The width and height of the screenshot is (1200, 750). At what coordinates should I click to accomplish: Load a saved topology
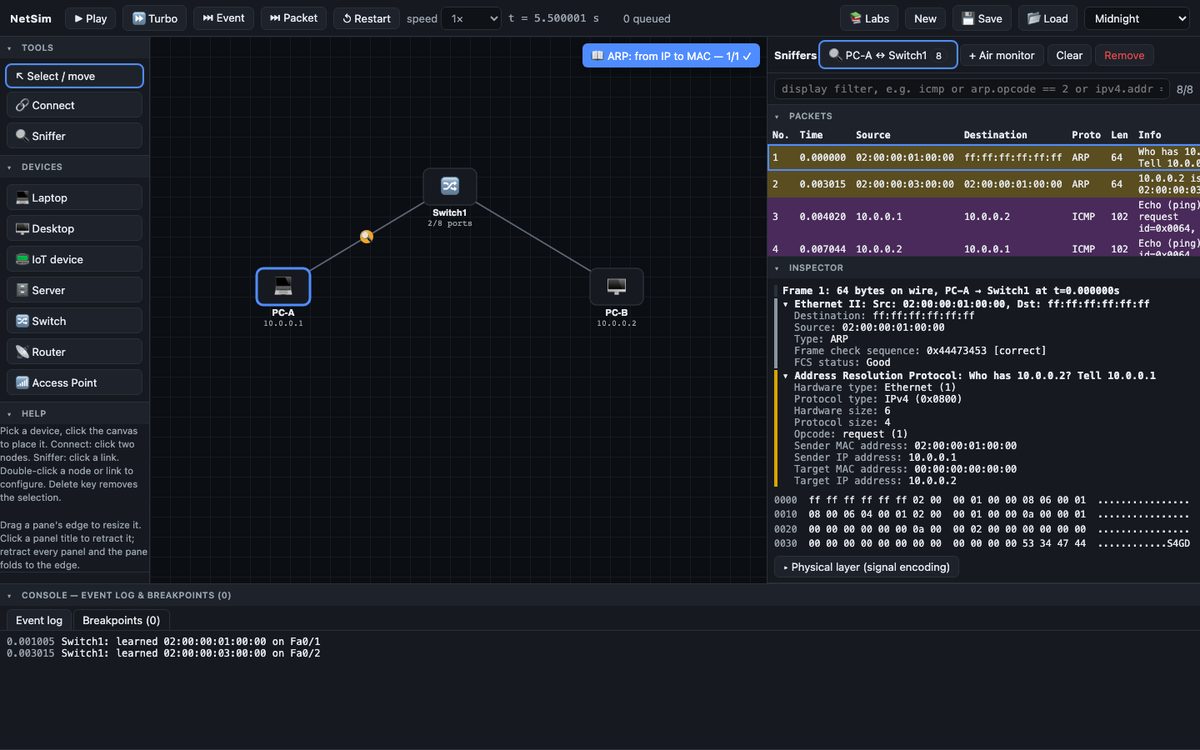click(x=1047, y=18)
